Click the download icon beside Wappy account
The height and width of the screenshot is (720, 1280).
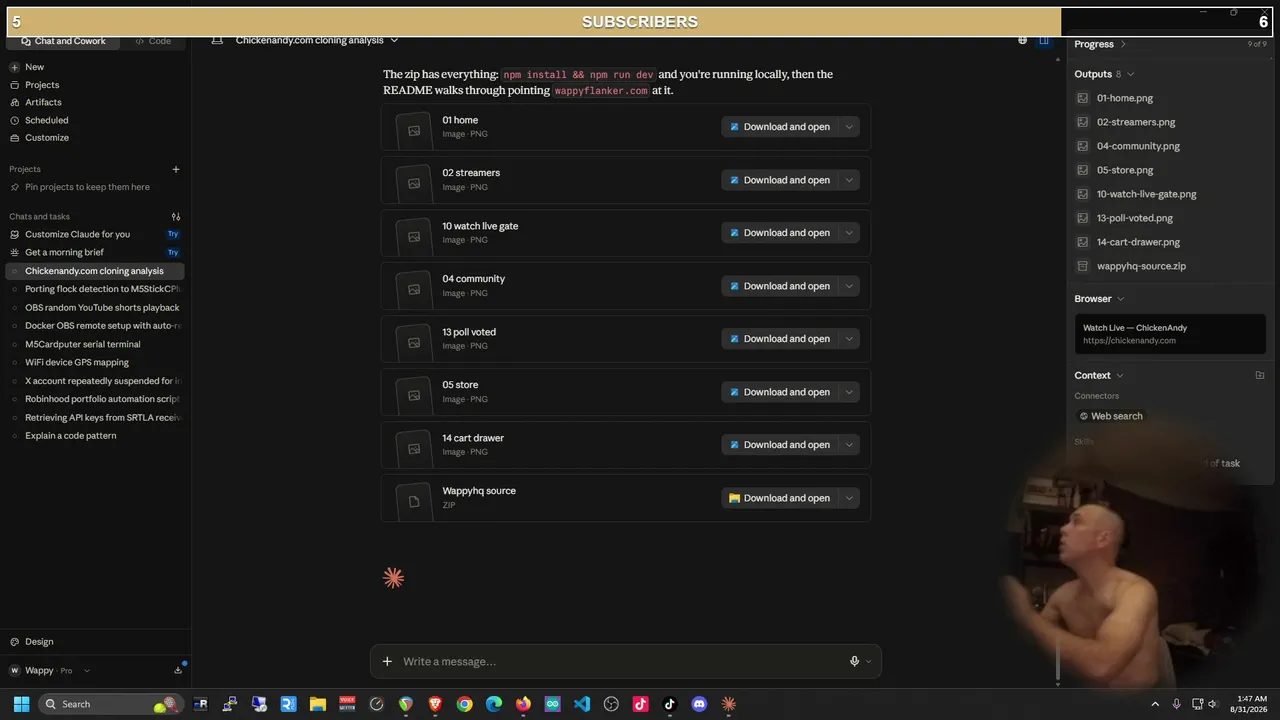coord(178,670)
